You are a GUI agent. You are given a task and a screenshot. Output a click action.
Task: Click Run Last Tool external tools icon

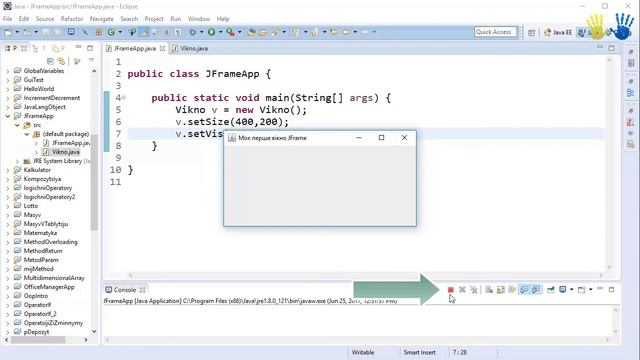click(x=231, y=32)
